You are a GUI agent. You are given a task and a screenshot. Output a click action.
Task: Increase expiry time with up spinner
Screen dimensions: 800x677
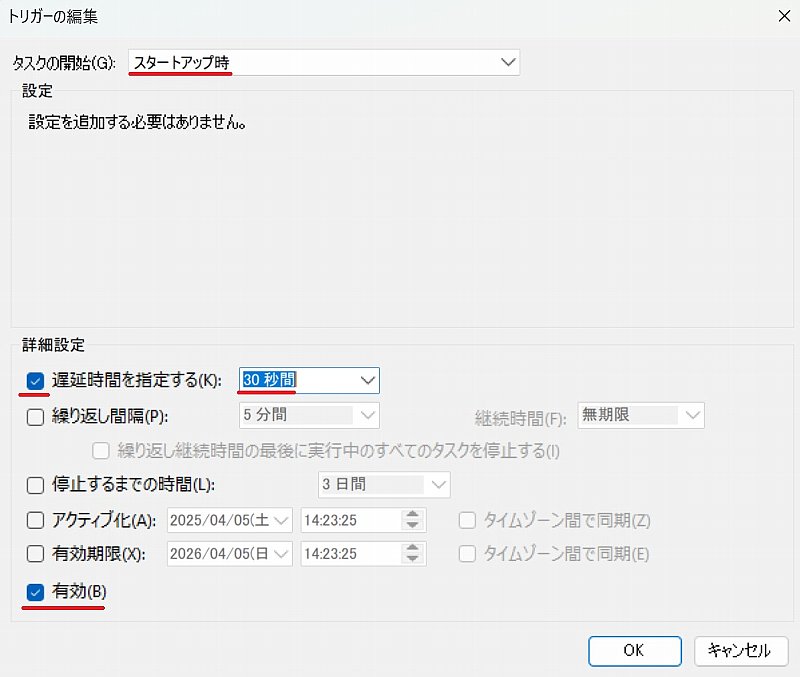tap(412, 548)
